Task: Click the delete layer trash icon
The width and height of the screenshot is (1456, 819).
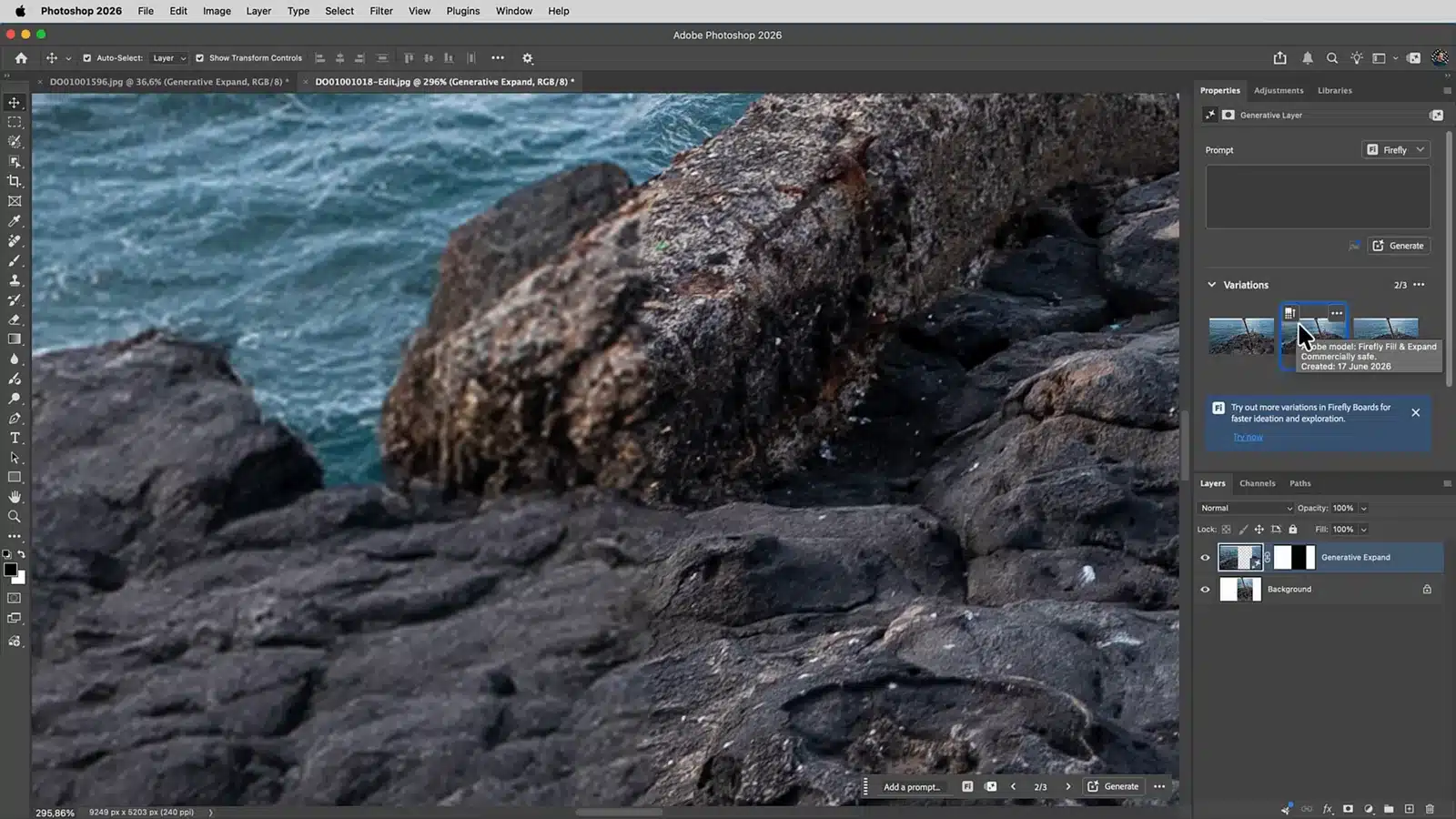Action: (x=1430, y=809)
